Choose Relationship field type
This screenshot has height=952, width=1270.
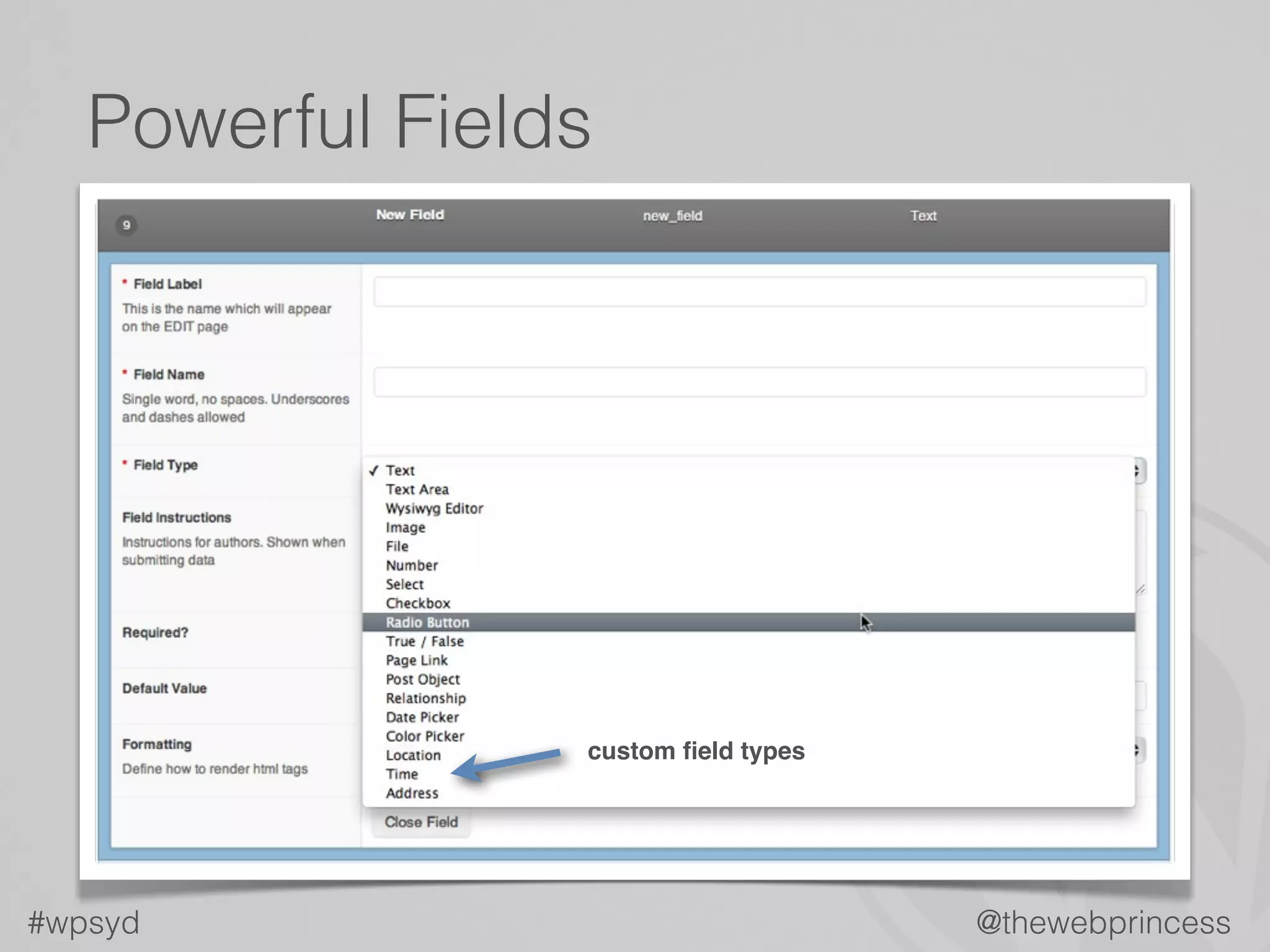[x=748, y=699]
